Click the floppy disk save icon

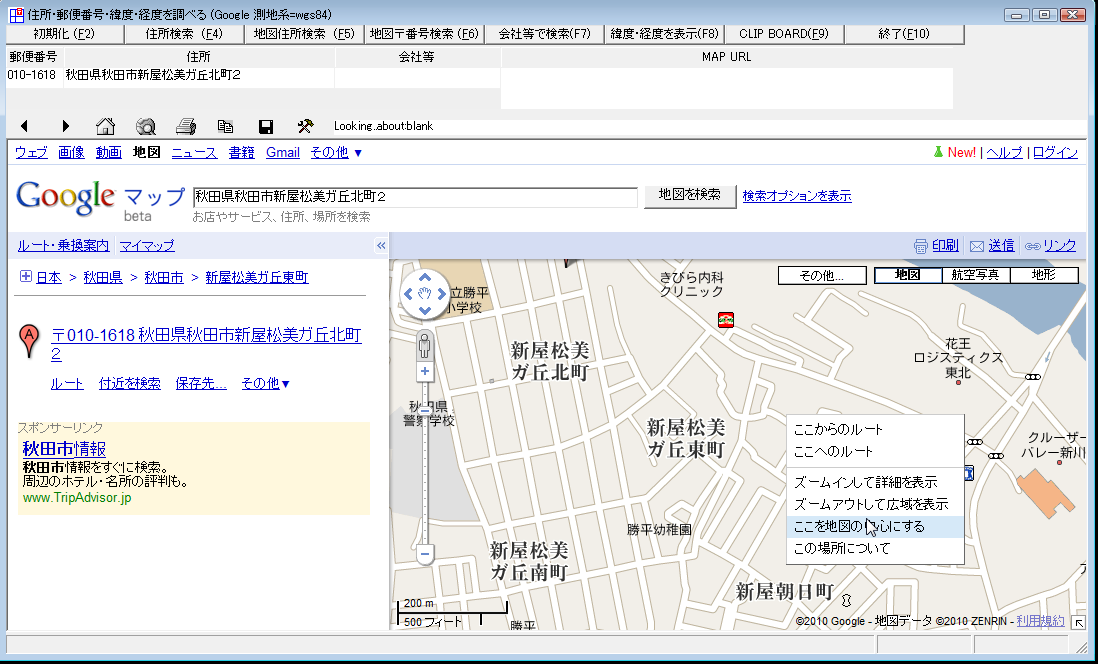(265, 126)
